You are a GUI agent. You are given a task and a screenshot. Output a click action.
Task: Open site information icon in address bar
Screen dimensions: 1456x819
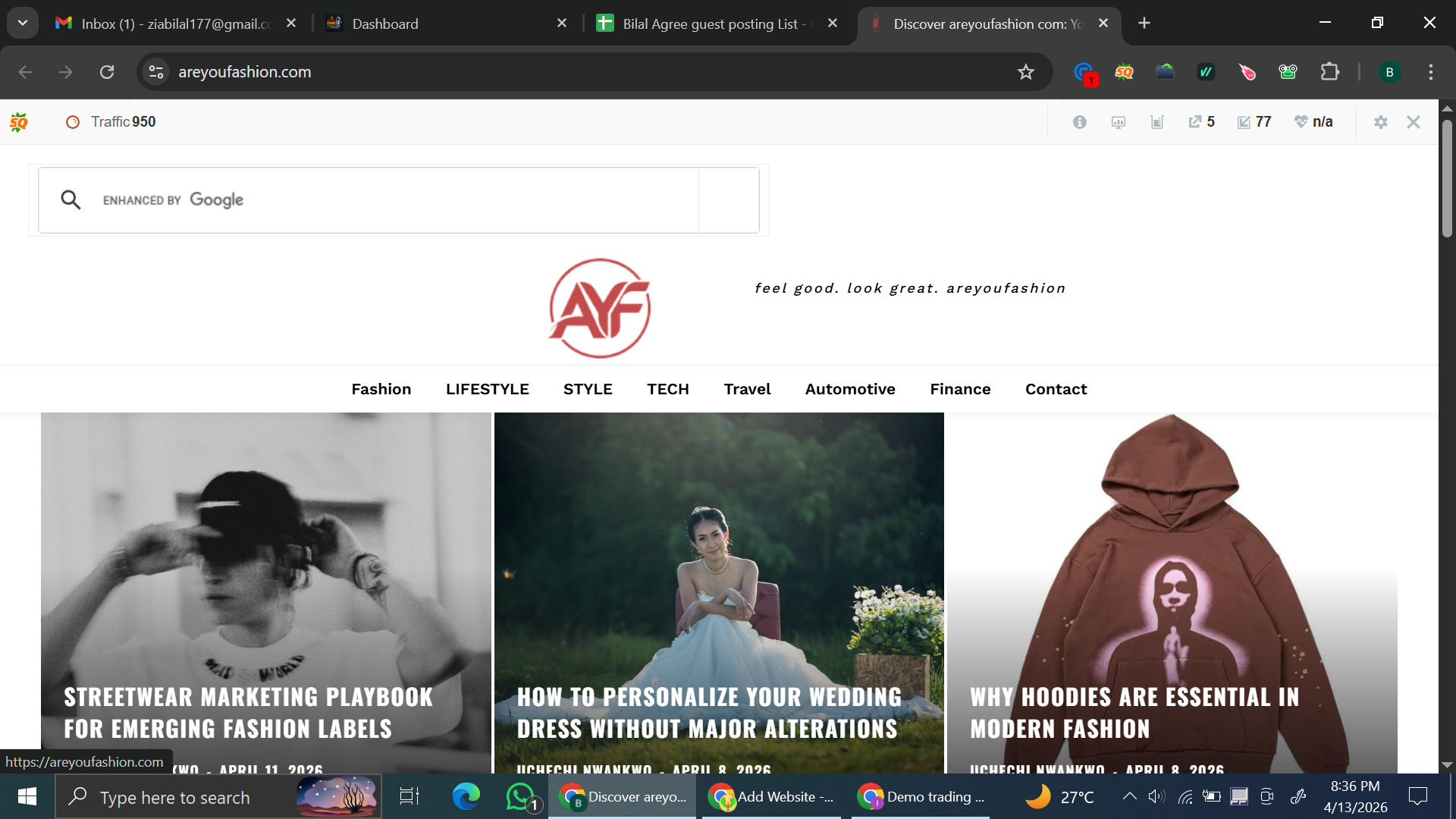(x=156, y=72)
